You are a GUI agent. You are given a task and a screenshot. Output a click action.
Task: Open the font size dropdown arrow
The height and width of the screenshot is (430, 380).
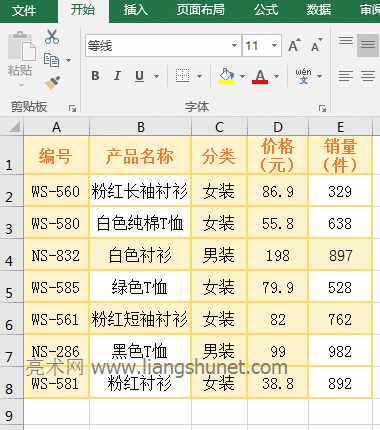(x=274, y=45)
